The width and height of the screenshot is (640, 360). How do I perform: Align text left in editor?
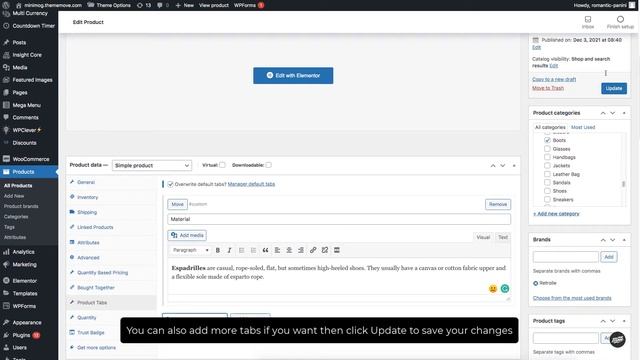click(x=277, y=250)
